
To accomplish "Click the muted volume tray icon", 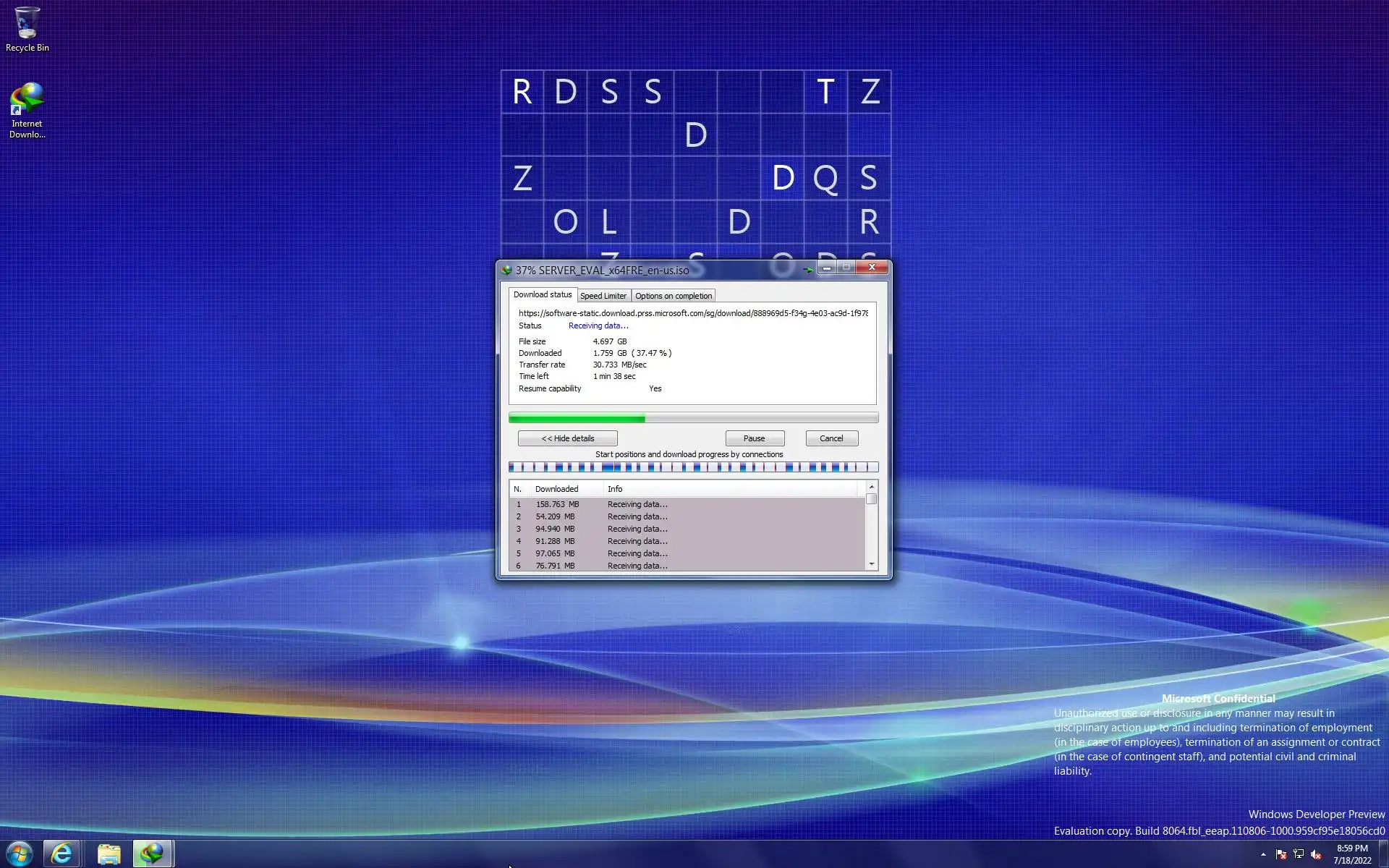I will (1316, 854).
